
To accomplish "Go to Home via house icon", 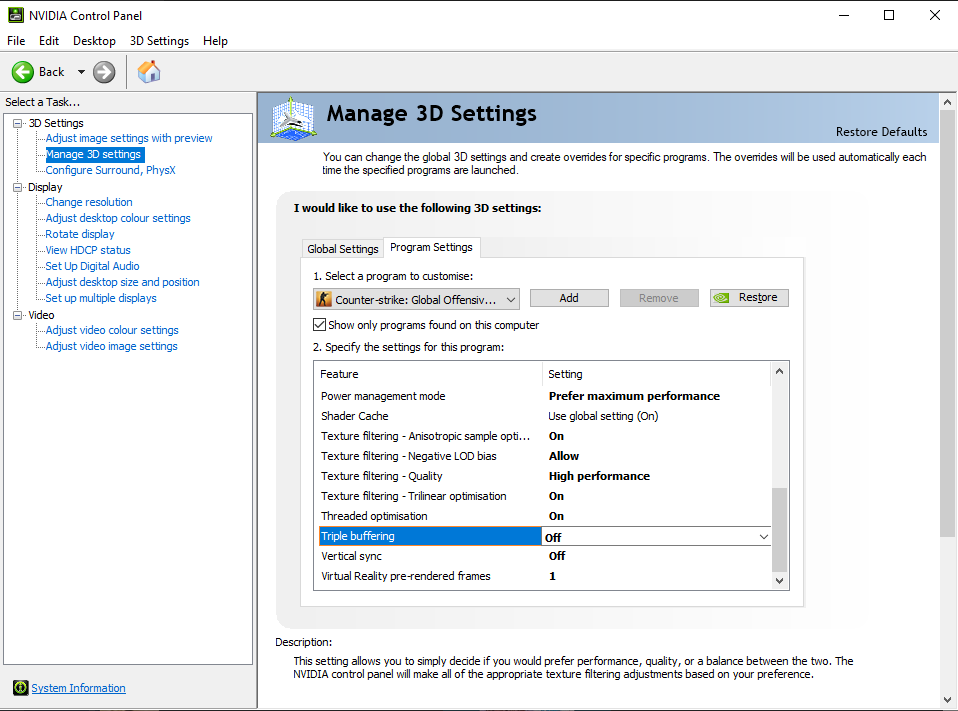I will point(149,72).
